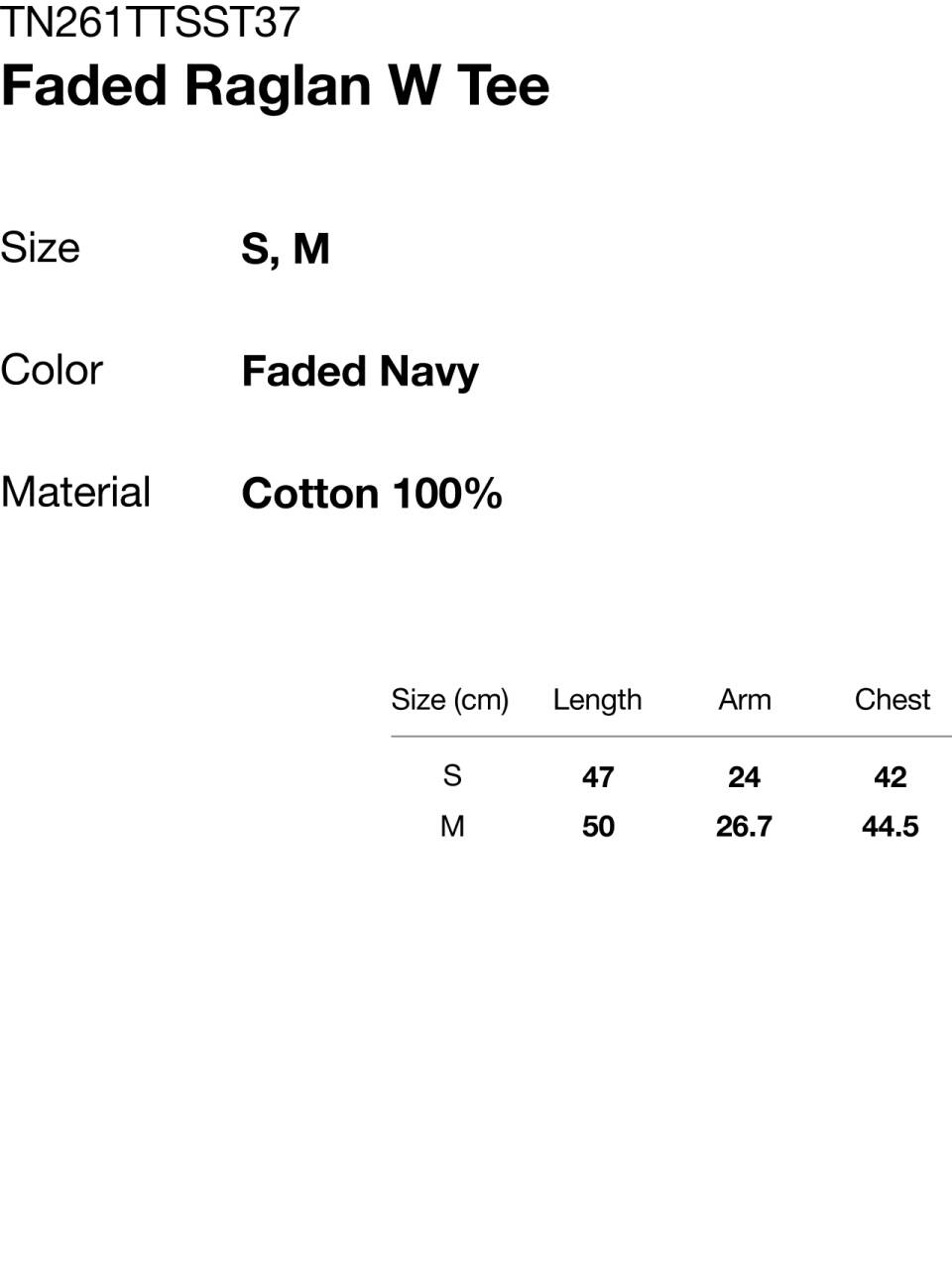The image size is (952, 1270).
Task: Click the S length value 47
Action: coord(598,777)
